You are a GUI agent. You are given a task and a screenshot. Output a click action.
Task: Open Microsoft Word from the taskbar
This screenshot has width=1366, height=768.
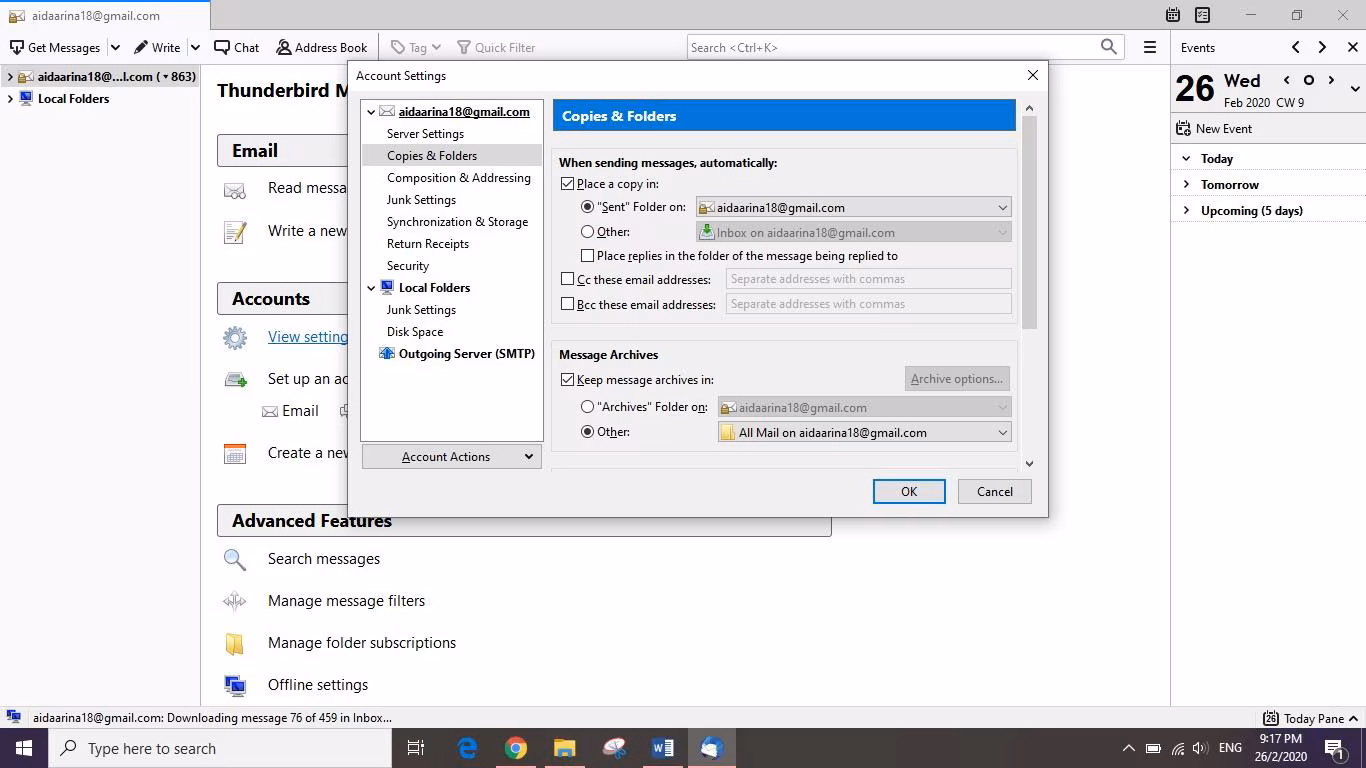(x=662, y=748)
